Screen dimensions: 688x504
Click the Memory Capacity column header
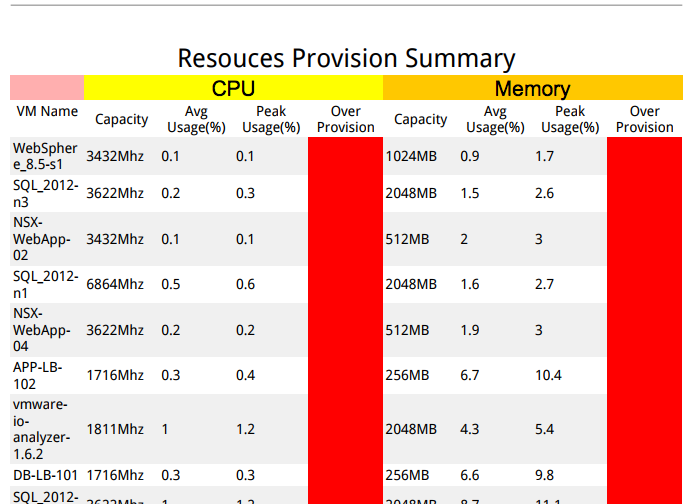click(420, 119)
